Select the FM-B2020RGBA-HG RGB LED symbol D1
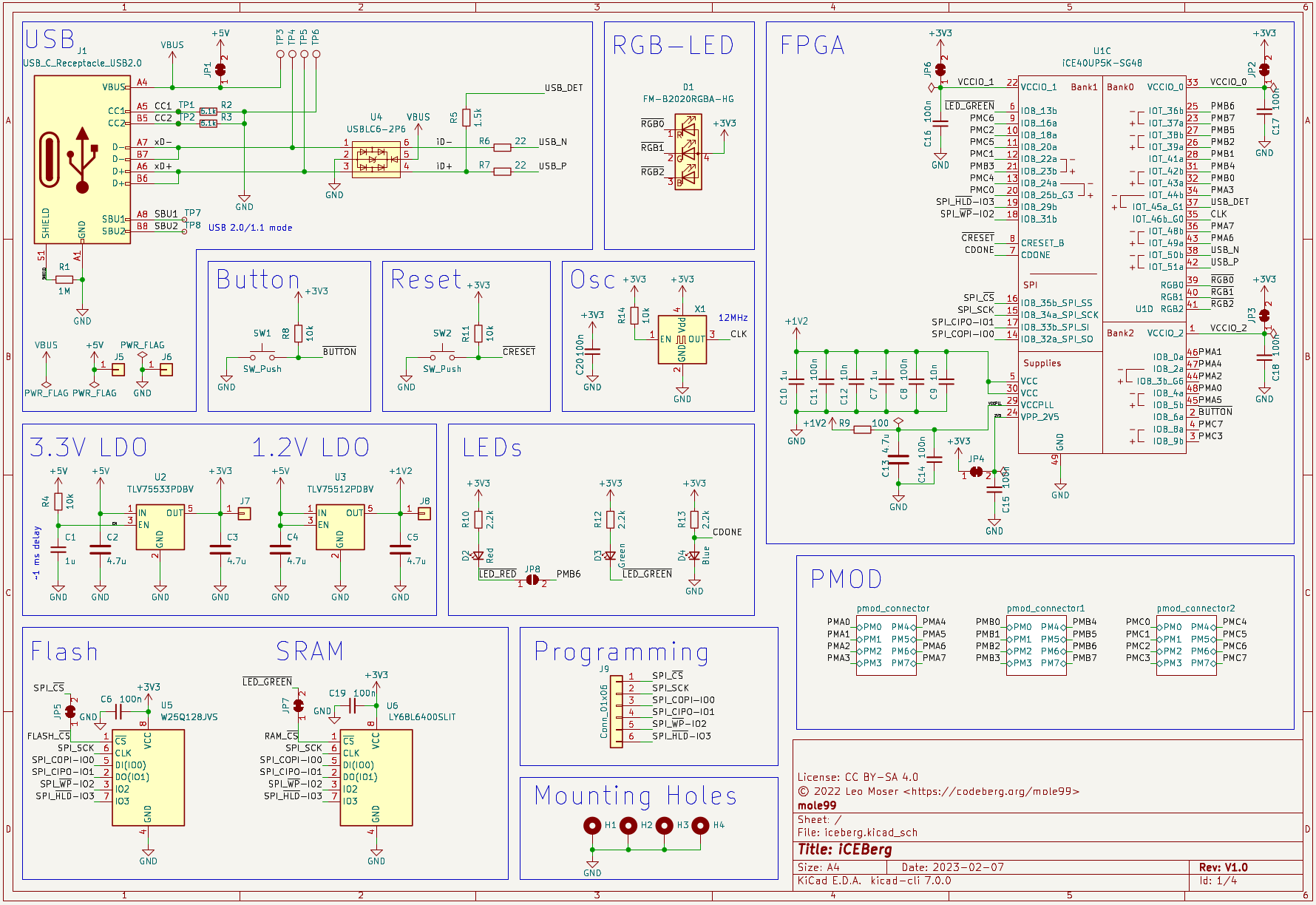Screen dimensions: 1316x905 (688, 152)
